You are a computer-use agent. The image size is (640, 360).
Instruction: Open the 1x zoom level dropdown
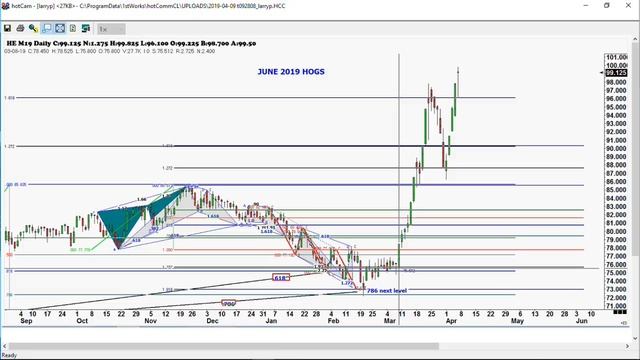click(111, 29)
